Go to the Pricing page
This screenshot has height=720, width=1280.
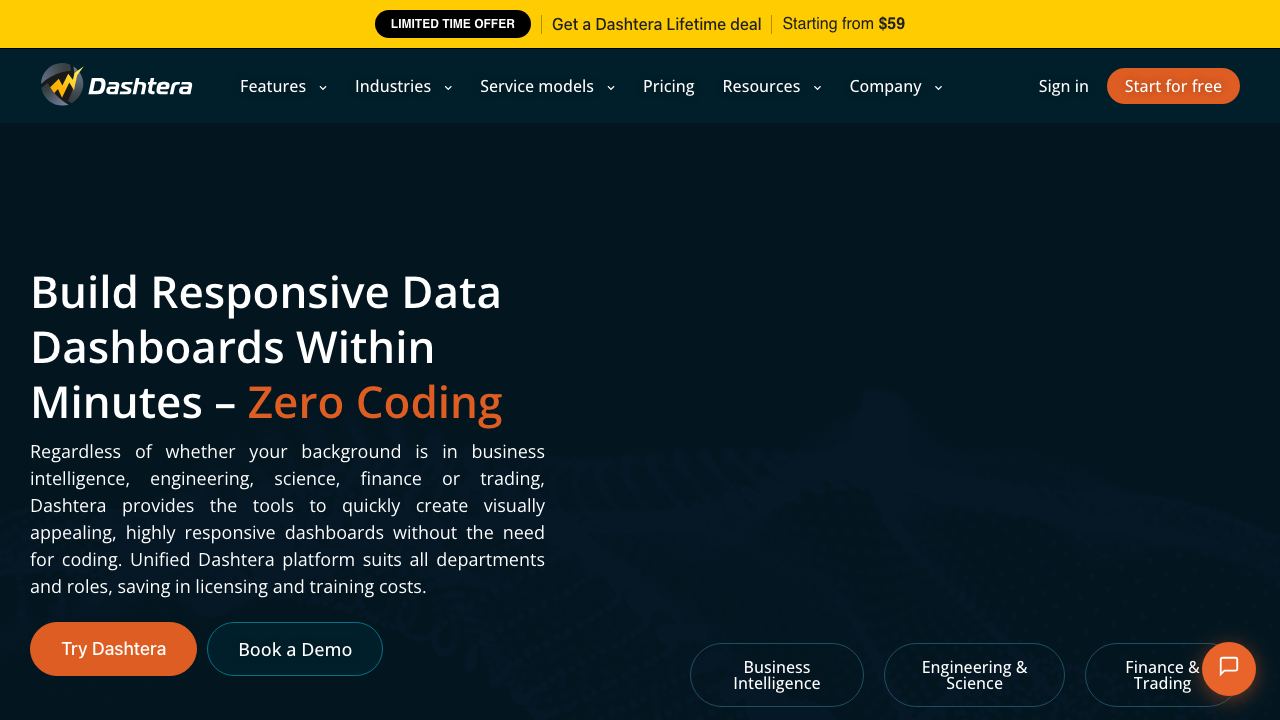click(669, 86)
